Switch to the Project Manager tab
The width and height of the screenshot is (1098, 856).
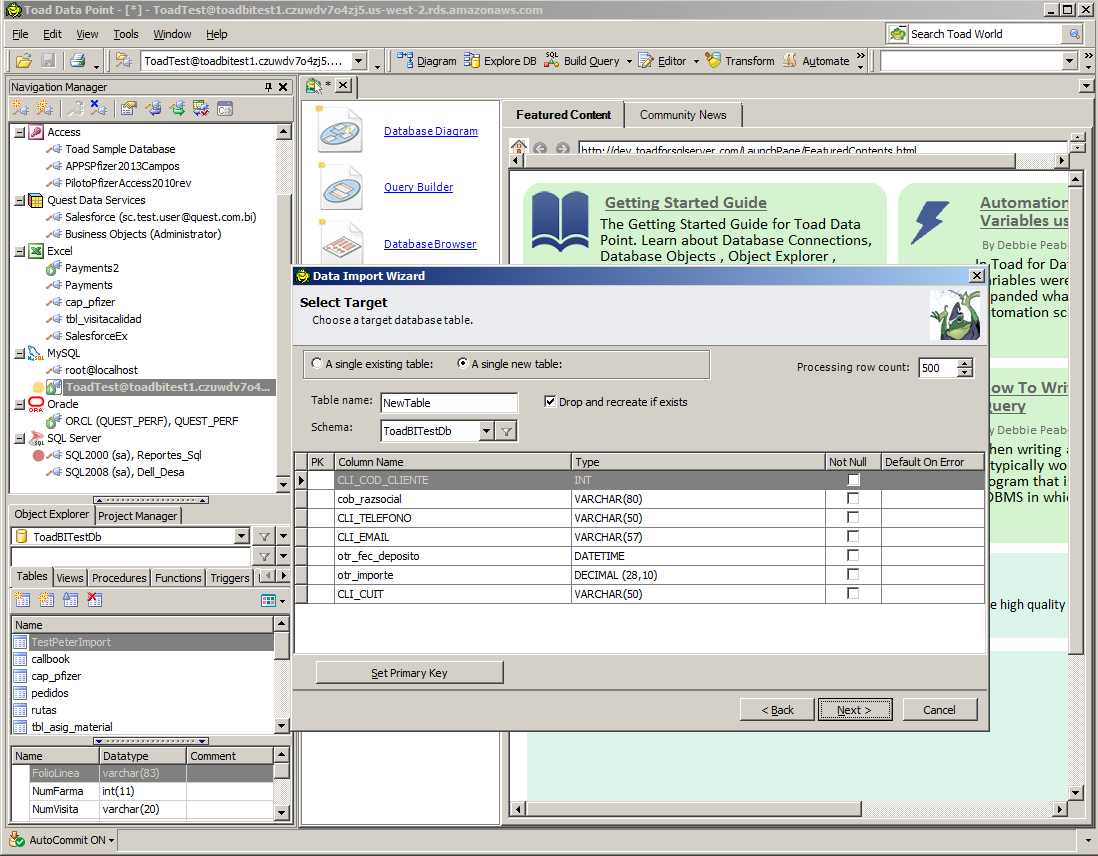coord(138,516)
